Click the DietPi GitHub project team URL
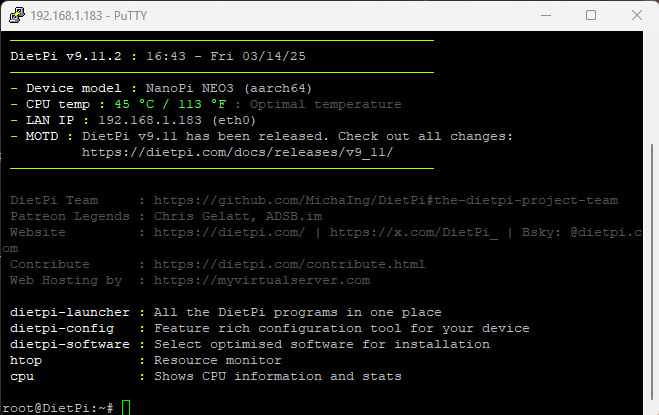The width and height of the screenshot is (659, 415). click(386, 200)
